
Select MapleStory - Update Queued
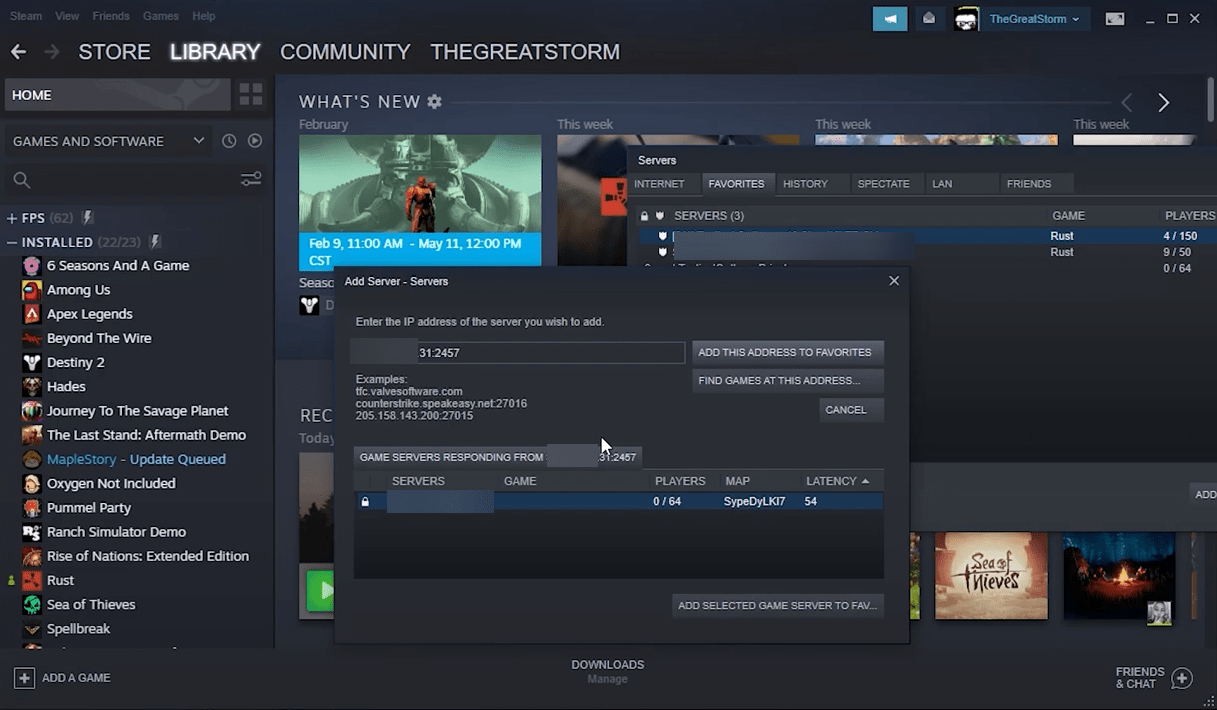tap(136, 459)
